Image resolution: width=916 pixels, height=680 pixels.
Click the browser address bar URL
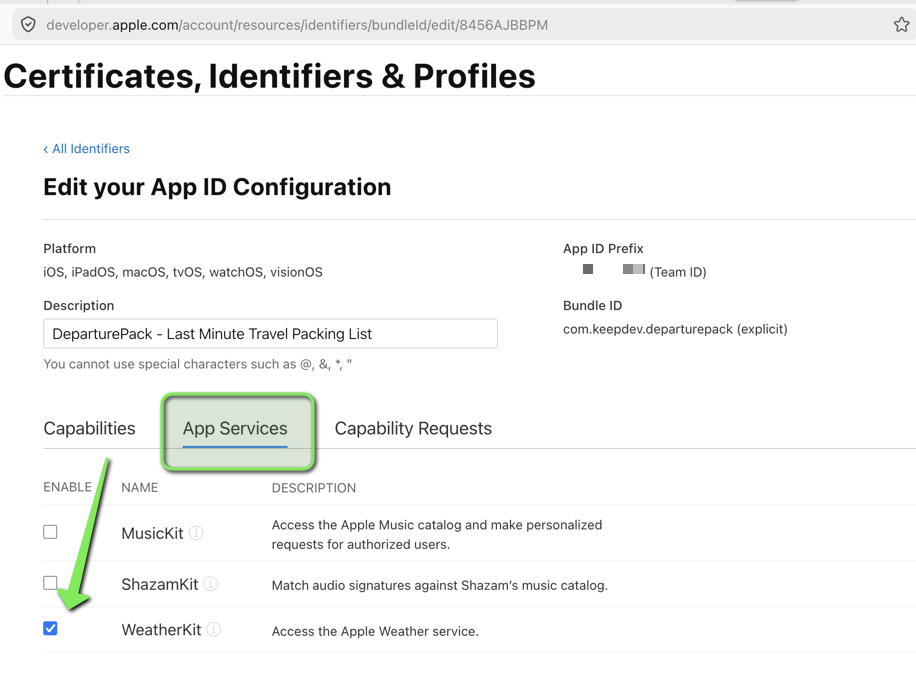(297, 25)
